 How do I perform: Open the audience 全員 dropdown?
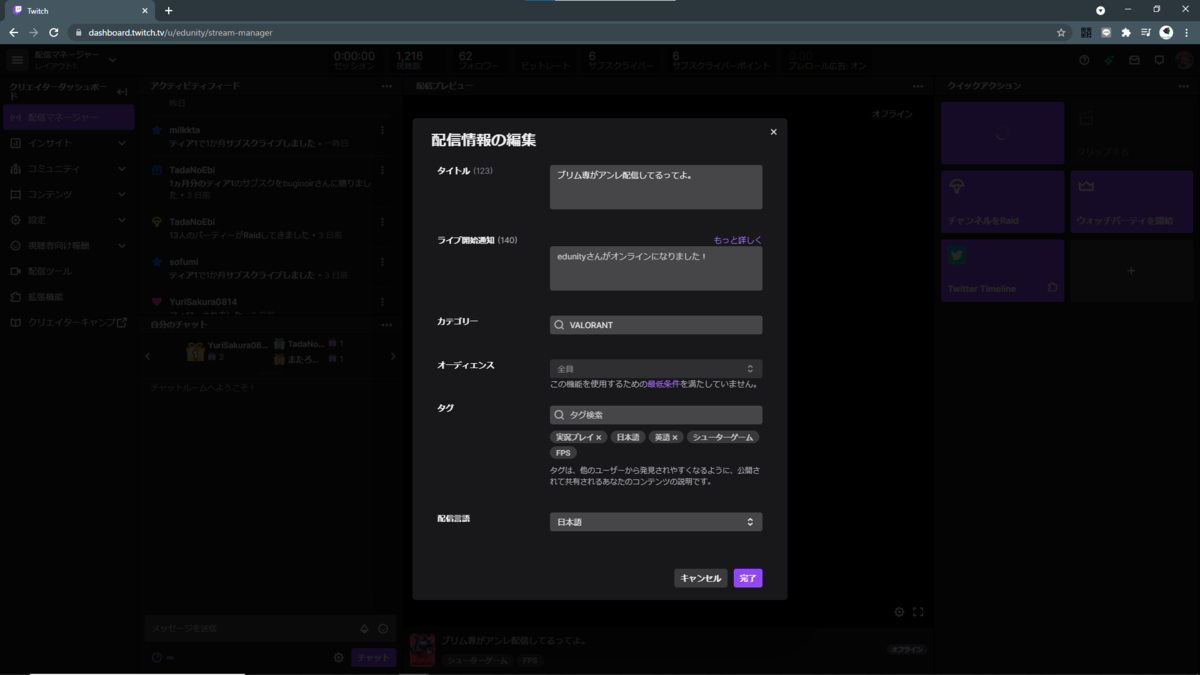[656, 369]
